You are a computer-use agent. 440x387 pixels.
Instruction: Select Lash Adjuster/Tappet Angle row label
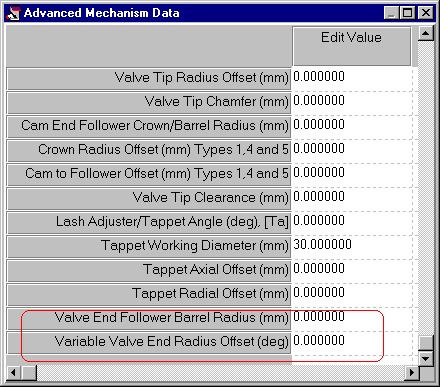point(149,223)
